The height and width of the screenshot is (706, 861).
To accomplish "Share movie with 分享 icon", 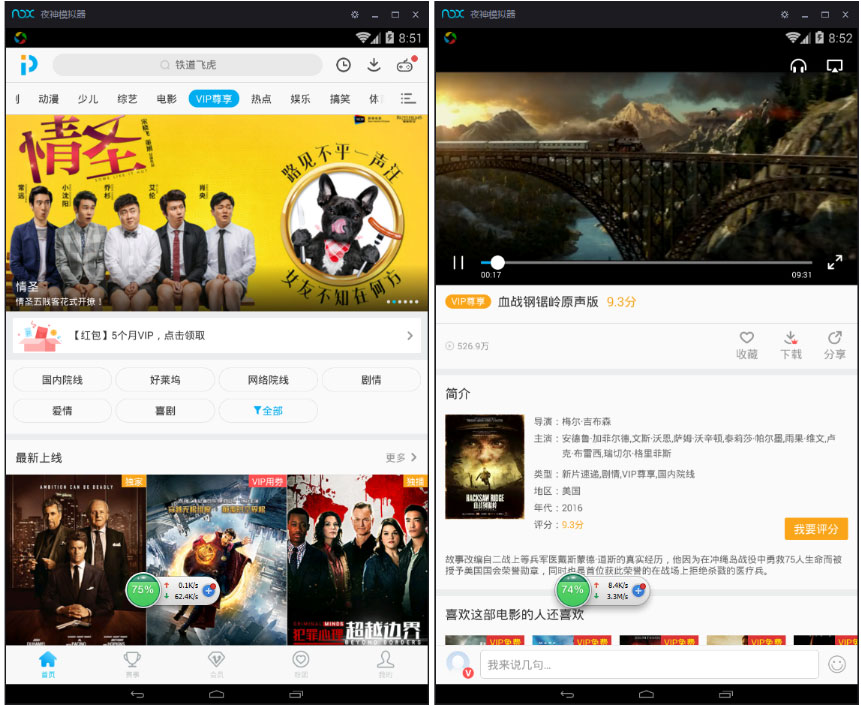I will [x=835, y=345].
